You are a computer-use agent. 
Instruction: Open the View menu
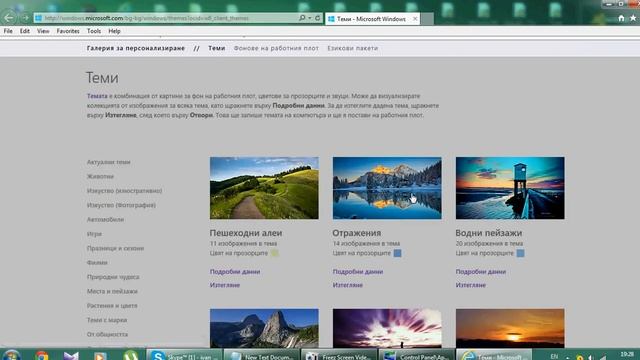pyautogui.click(x=43, y=31)
